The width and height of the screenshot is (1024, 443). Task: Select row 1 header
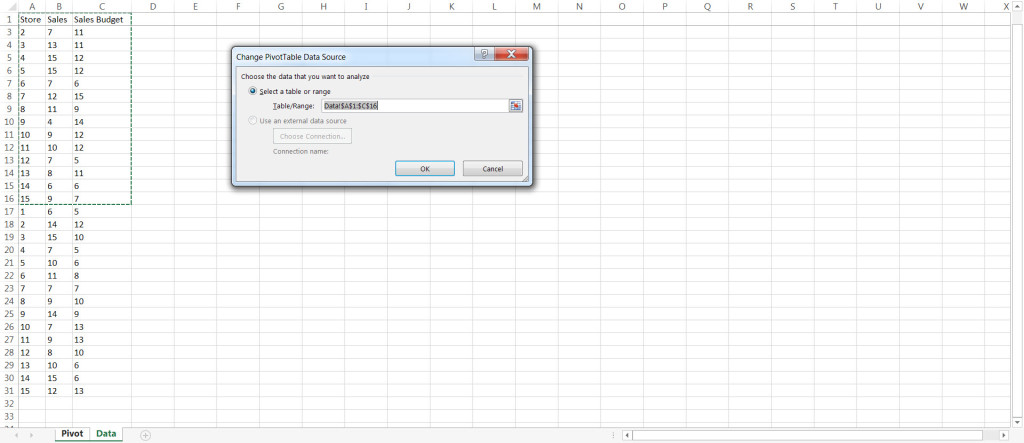tap(9, 20)
